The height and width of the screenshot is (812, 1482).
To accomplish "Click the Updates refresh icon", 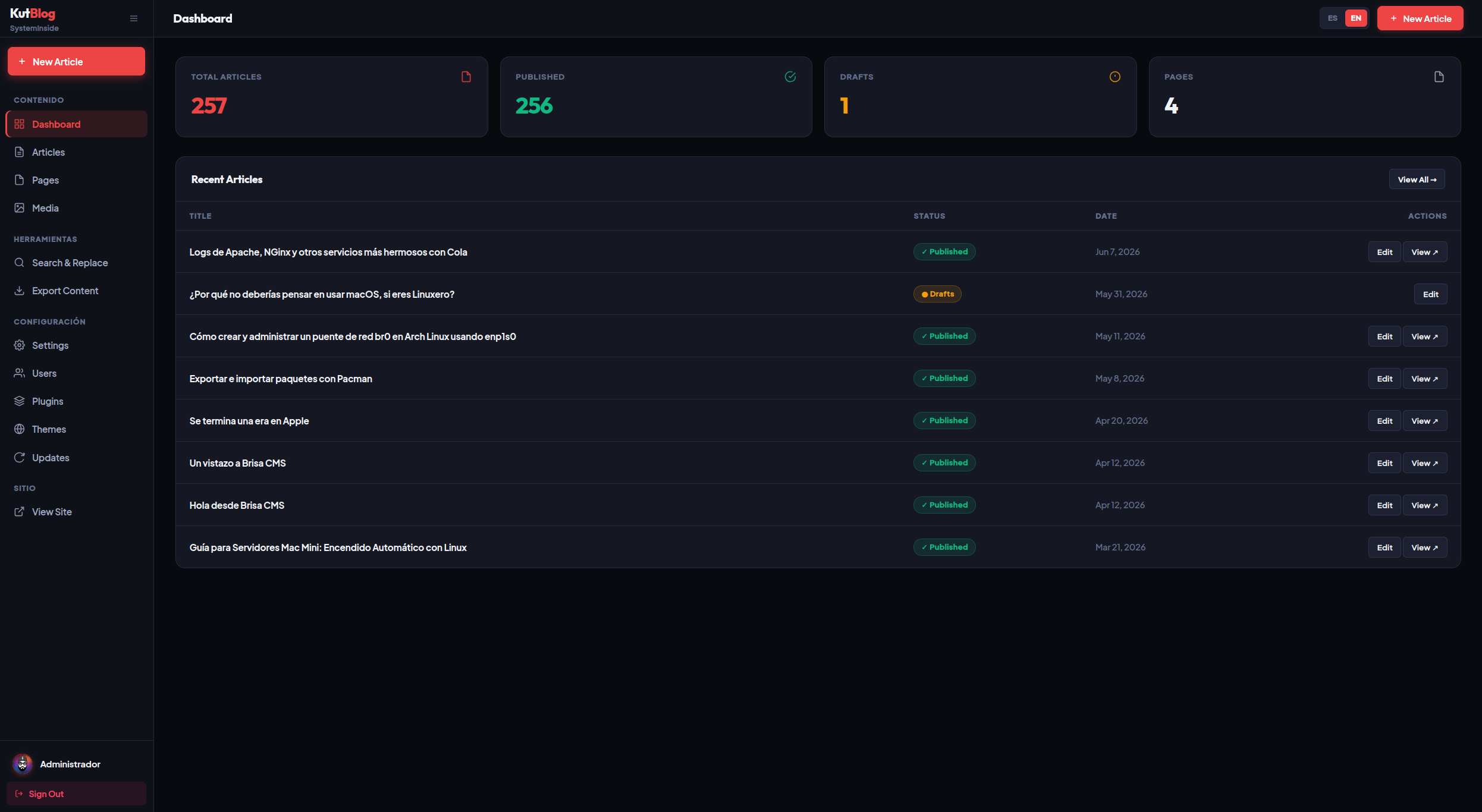I will (x=20, y=458).
